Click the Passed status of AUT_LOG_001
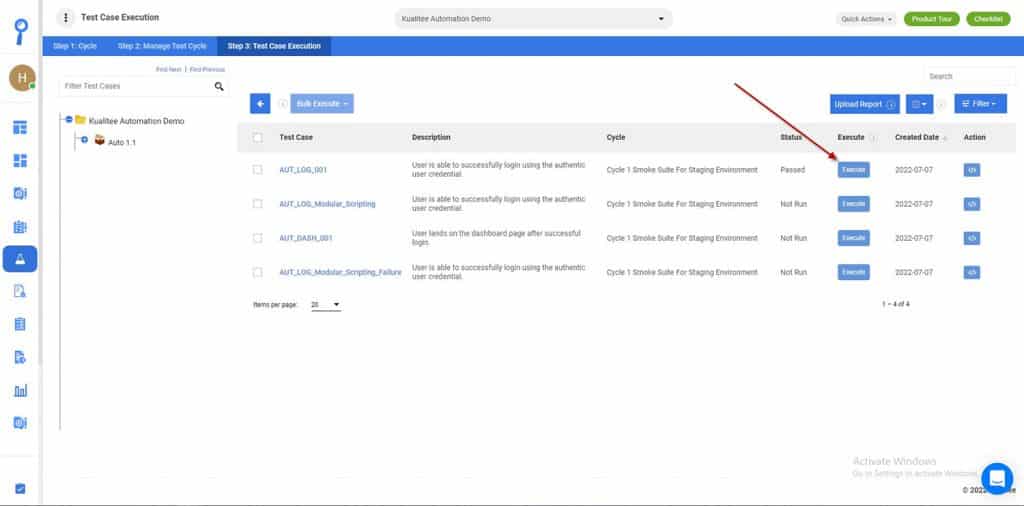 (x=792, y=170)
